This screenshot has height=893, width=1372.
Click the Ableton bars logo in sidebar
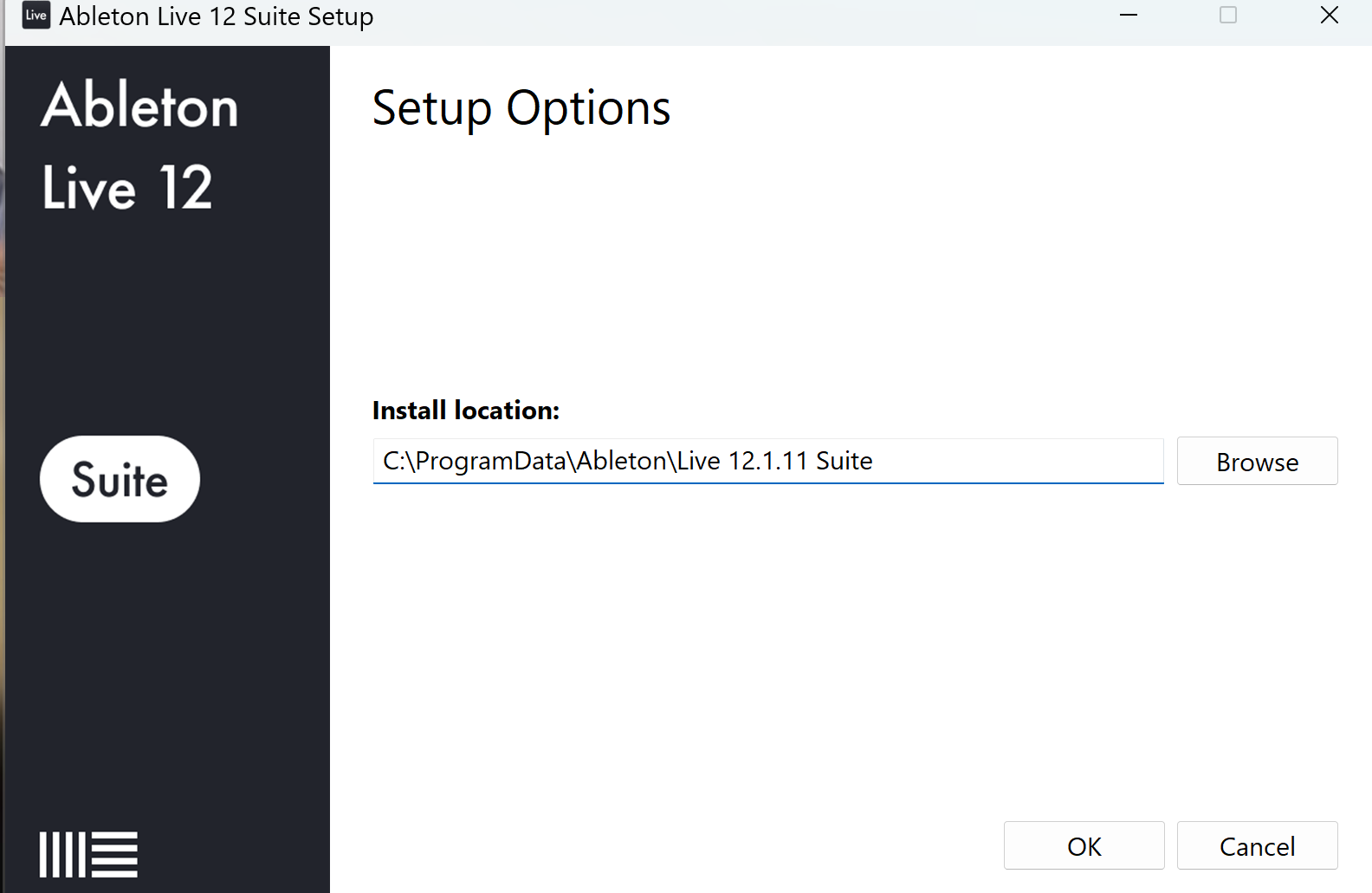tap(88, 854)
